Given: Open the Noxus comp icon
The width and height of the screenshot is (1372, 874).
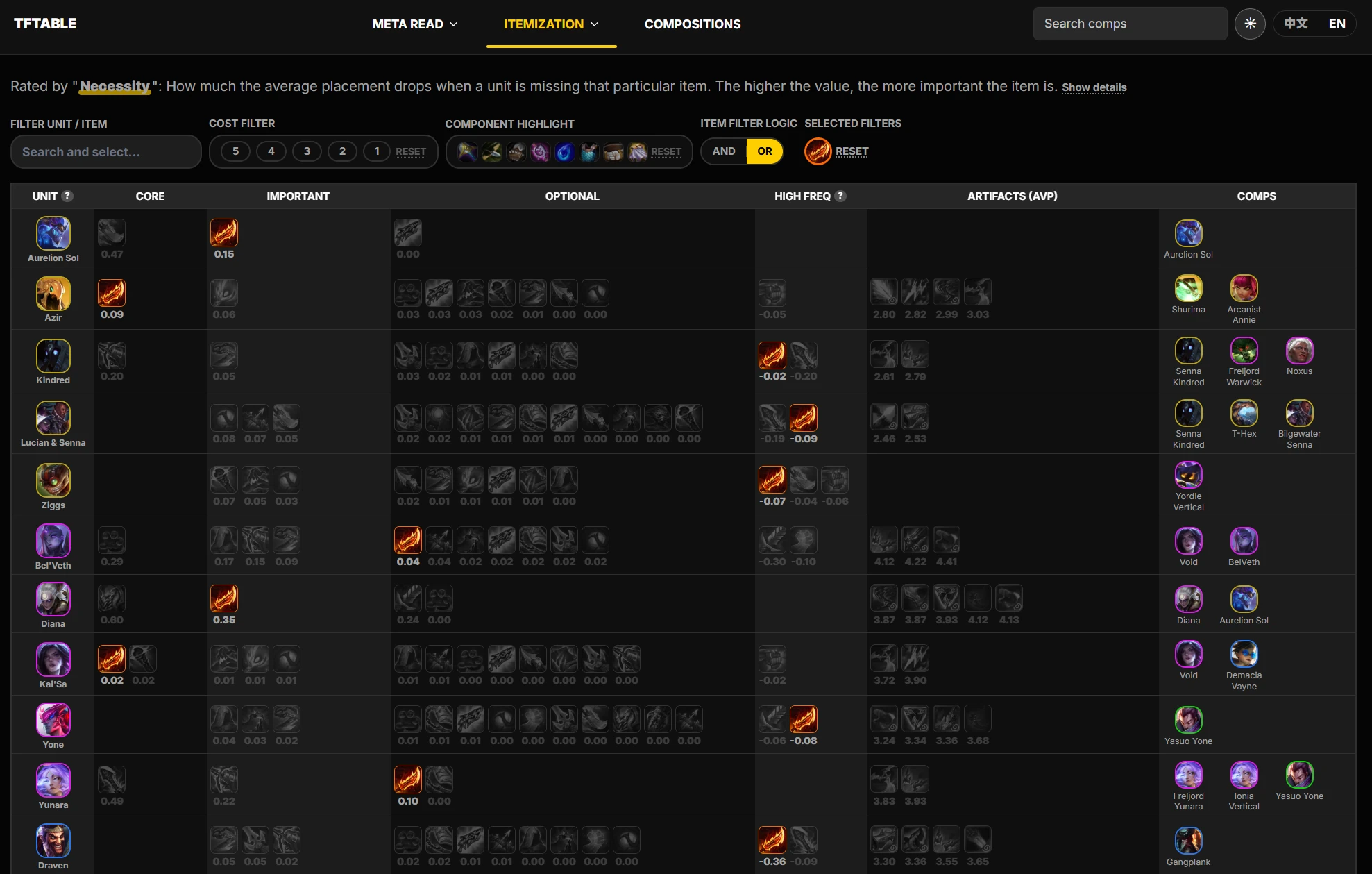Looking at the screenshot, I should coord(1300,351).
